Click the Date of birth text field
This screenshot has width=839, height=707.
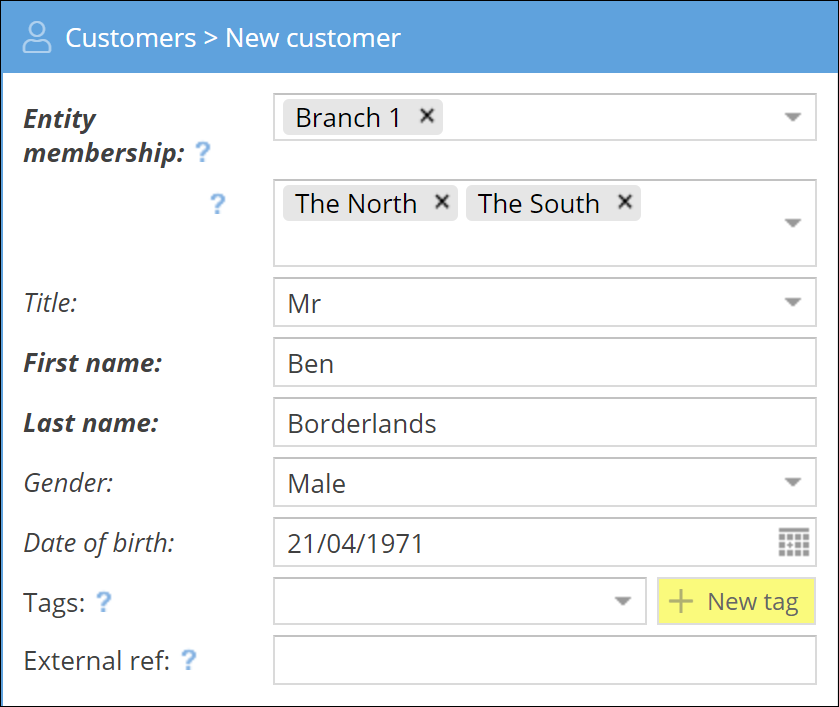pos(520,543)
